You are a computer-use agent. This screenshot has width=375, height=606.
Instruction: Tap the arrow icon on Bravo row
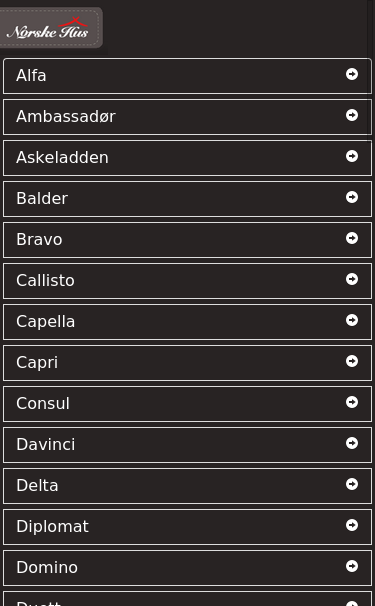(x=352, y=238)
